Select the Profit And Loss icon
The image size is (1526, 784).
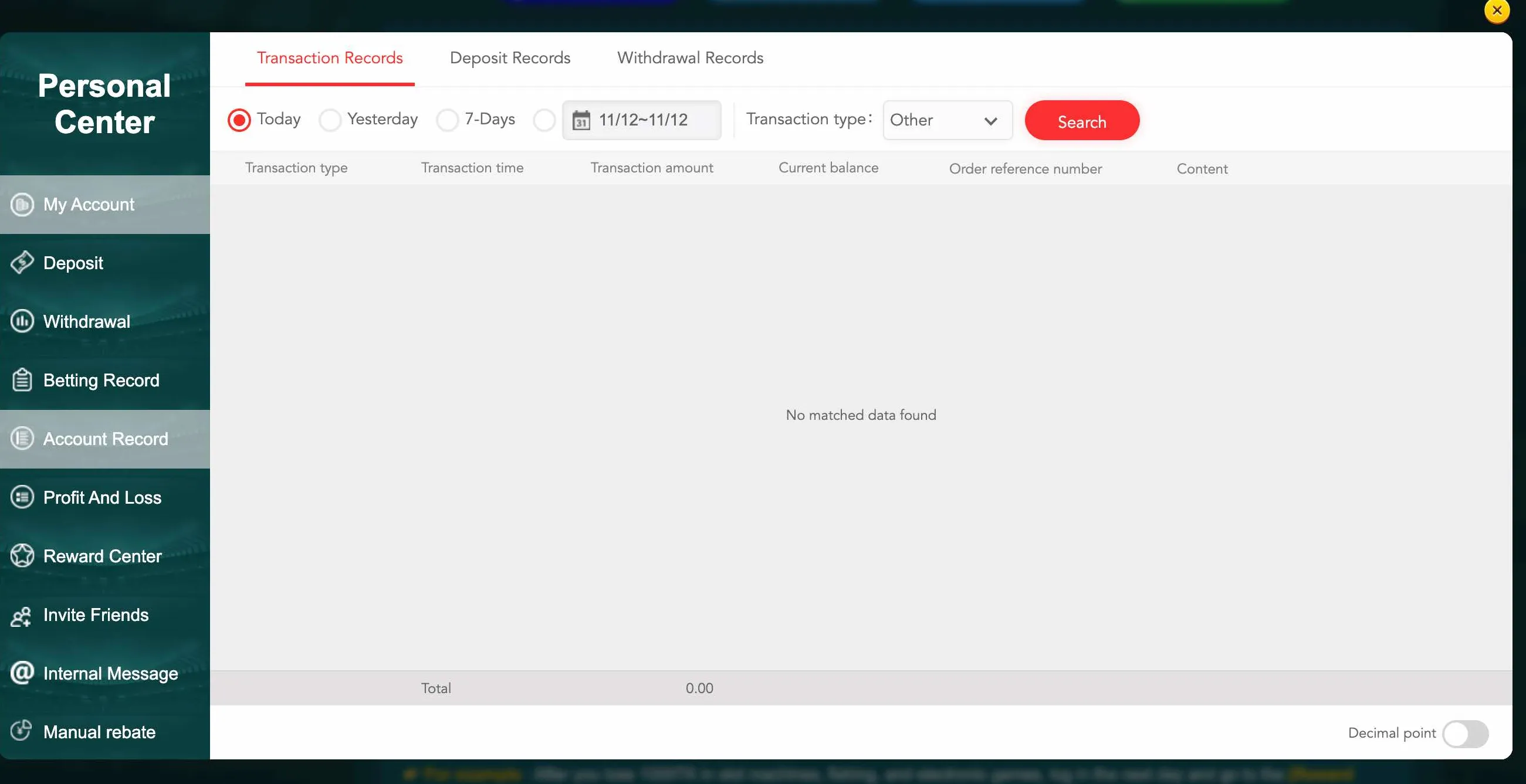click(22, 497)
